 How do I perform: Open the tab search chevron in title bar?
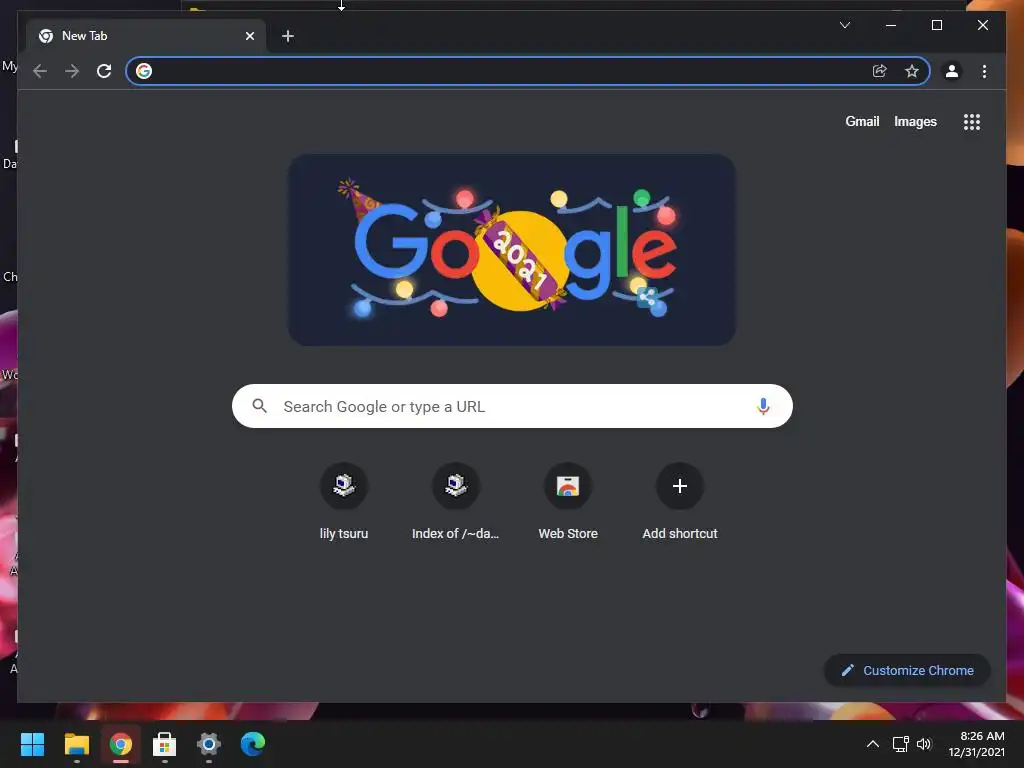(844, 25)
